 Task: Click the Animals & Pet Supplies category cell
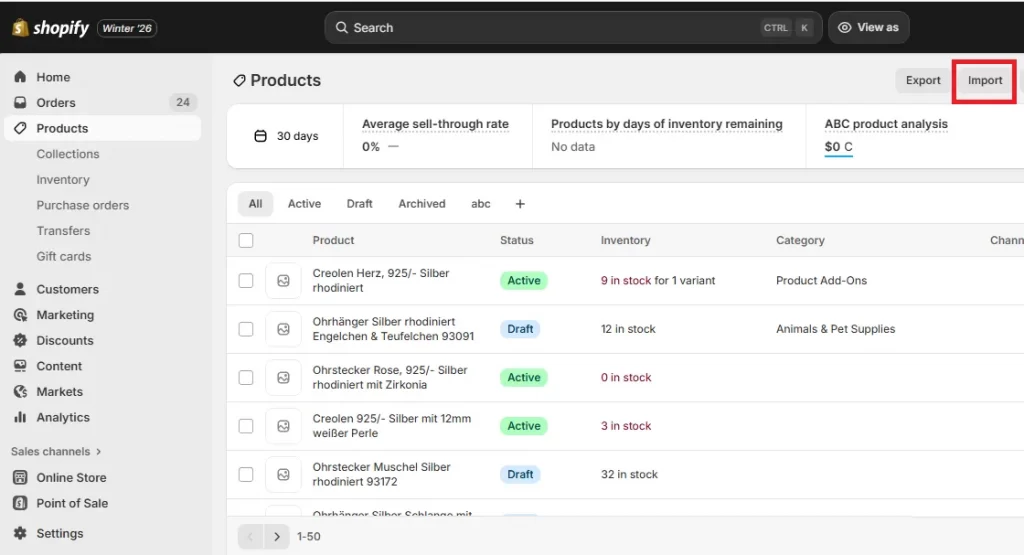point(835,329)
